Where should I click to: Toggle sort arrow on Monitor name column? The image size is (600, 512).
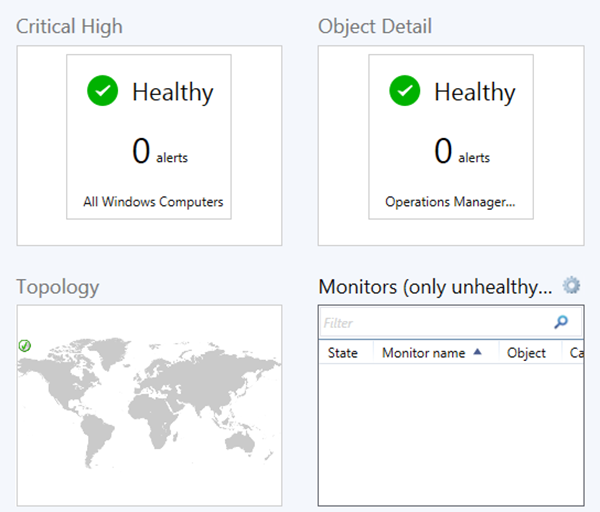[477, 352]
